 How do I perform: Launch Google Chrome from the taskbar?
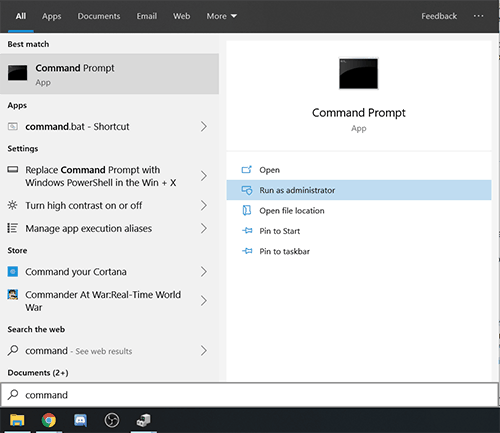[x=49, y=420]
